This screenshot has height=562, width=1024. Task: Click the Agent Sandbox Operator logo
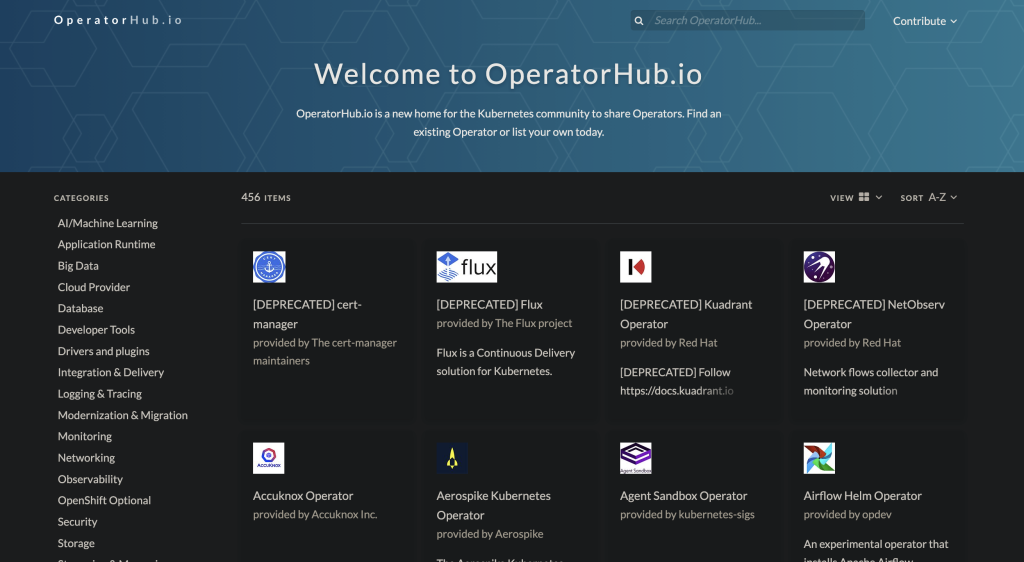click(635, 458)
